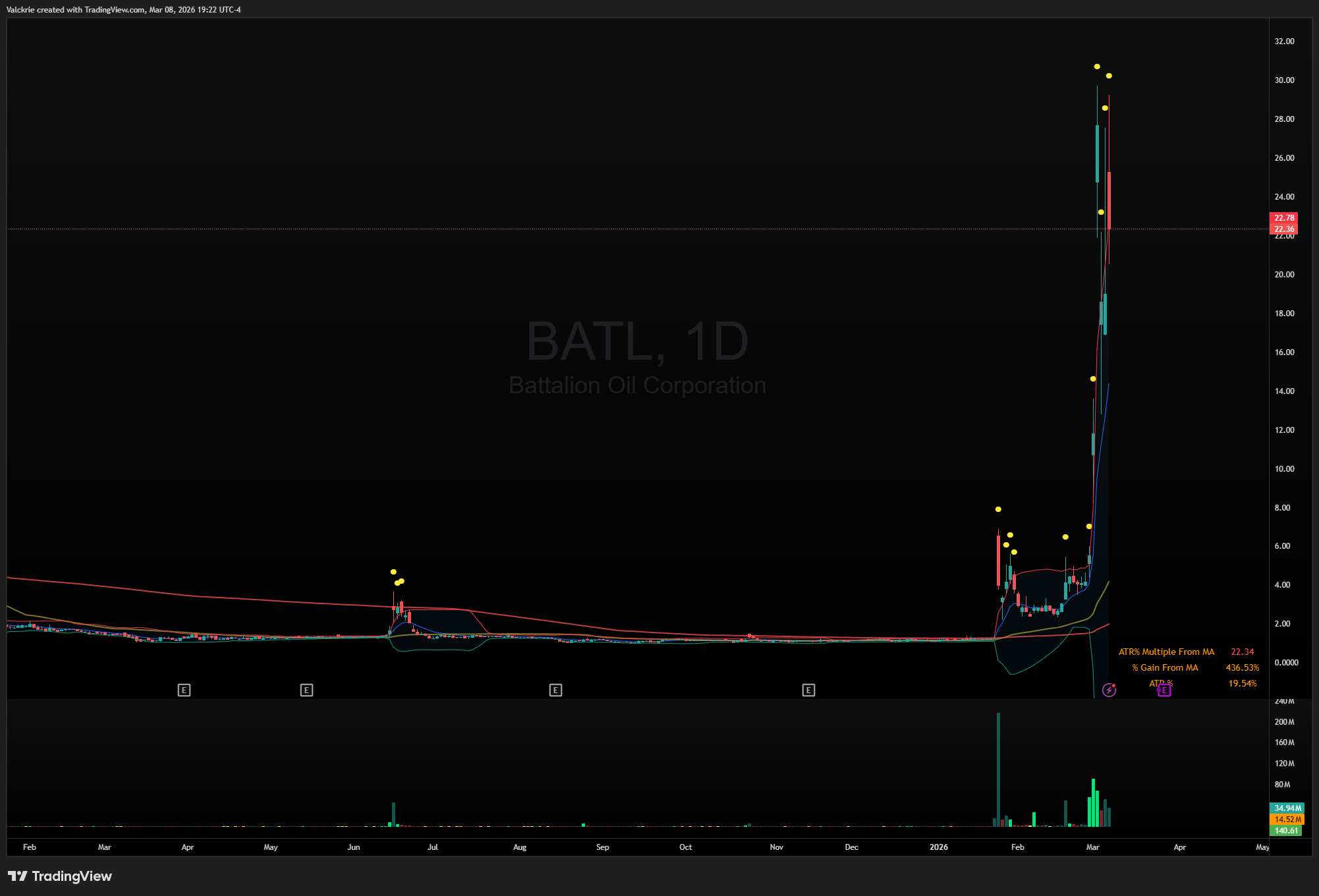Image resolution: width=1319 pixels, height=896 pixels.
Task: Click the 2026 label on the time axis
Action: [x=939, y=847]
